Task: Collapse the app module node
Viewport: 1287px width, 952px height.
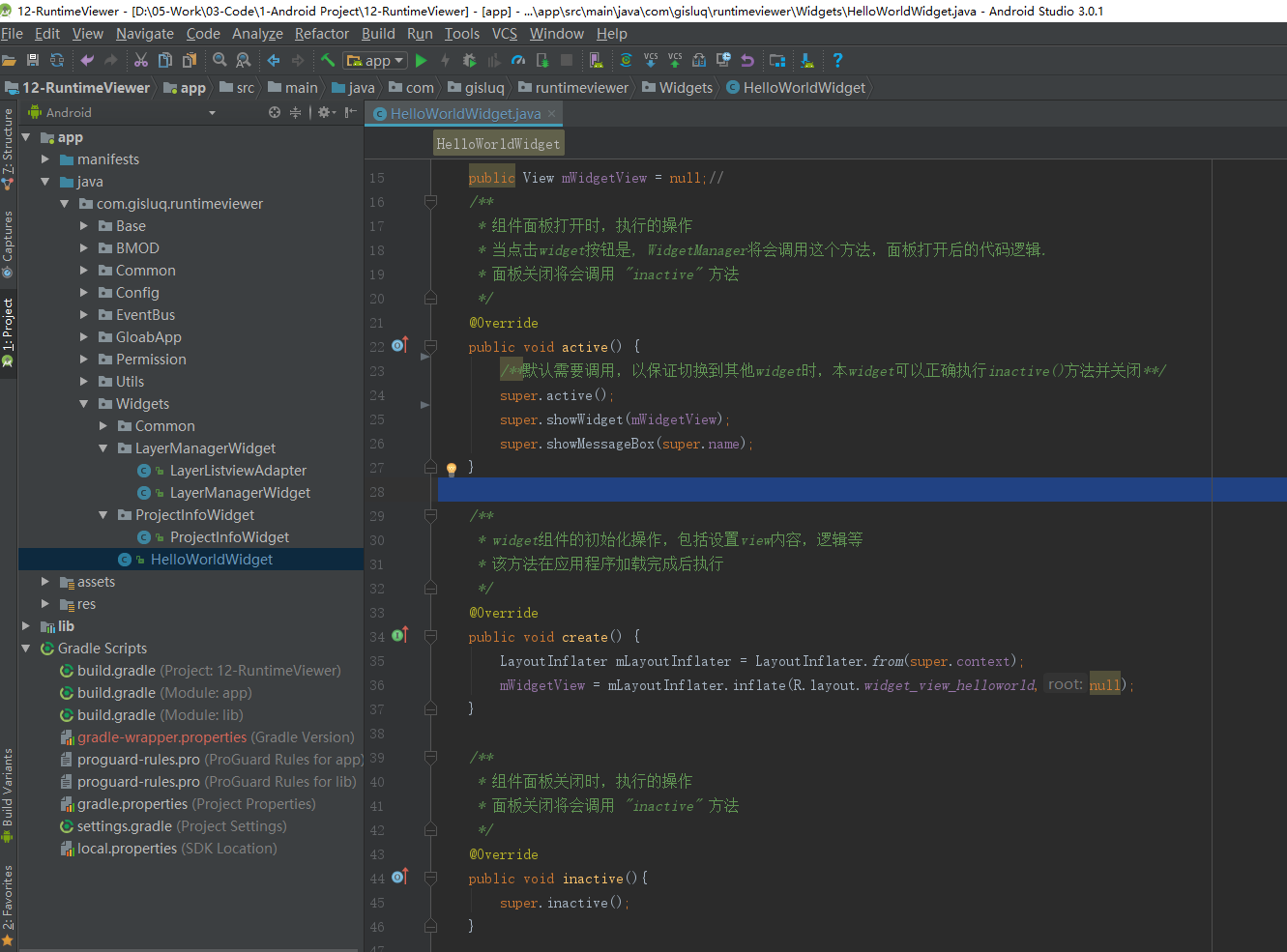Action: click(26, 137)
